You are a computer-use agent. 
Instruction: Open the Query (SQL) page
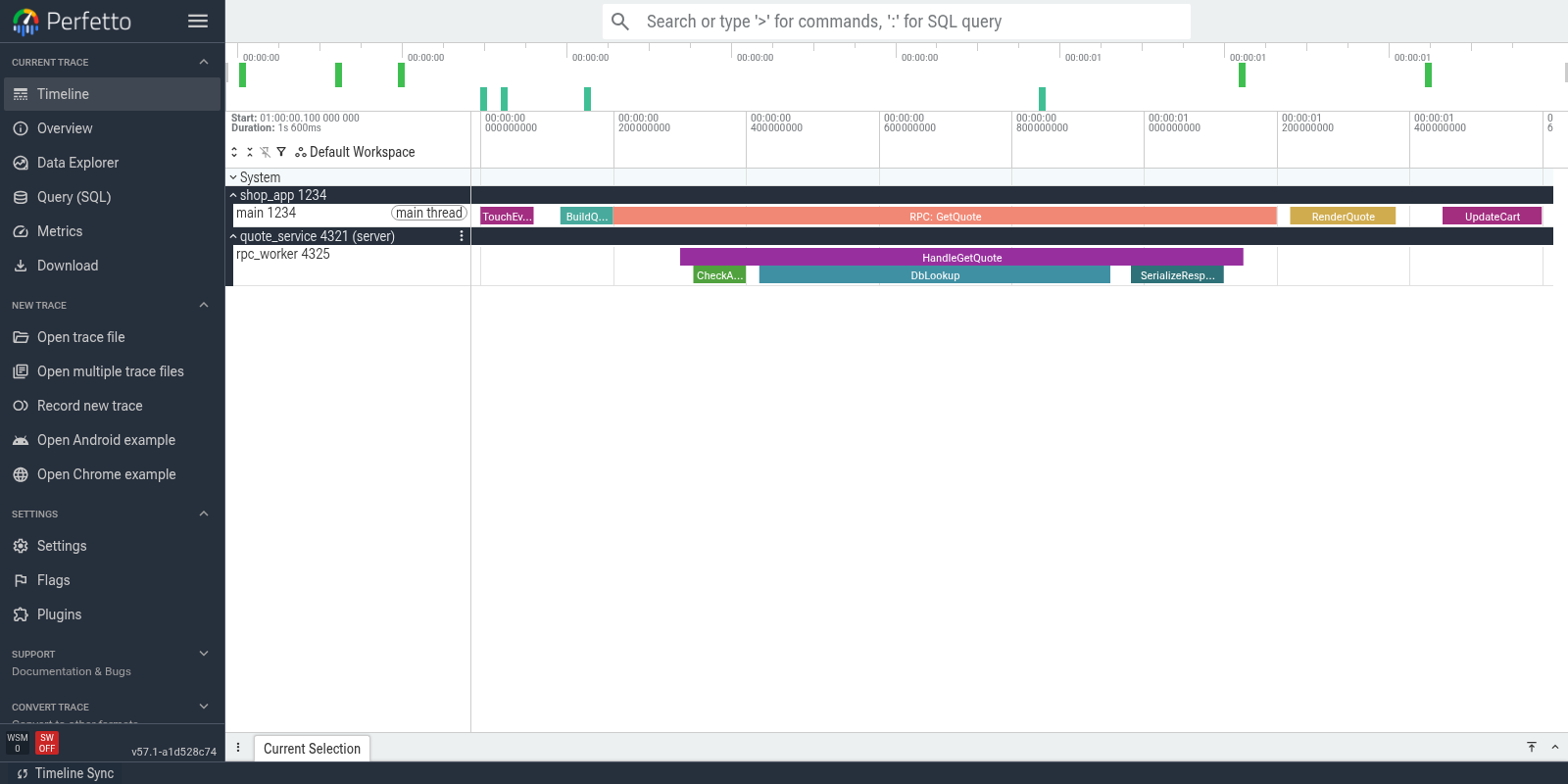tap(112, 197)
